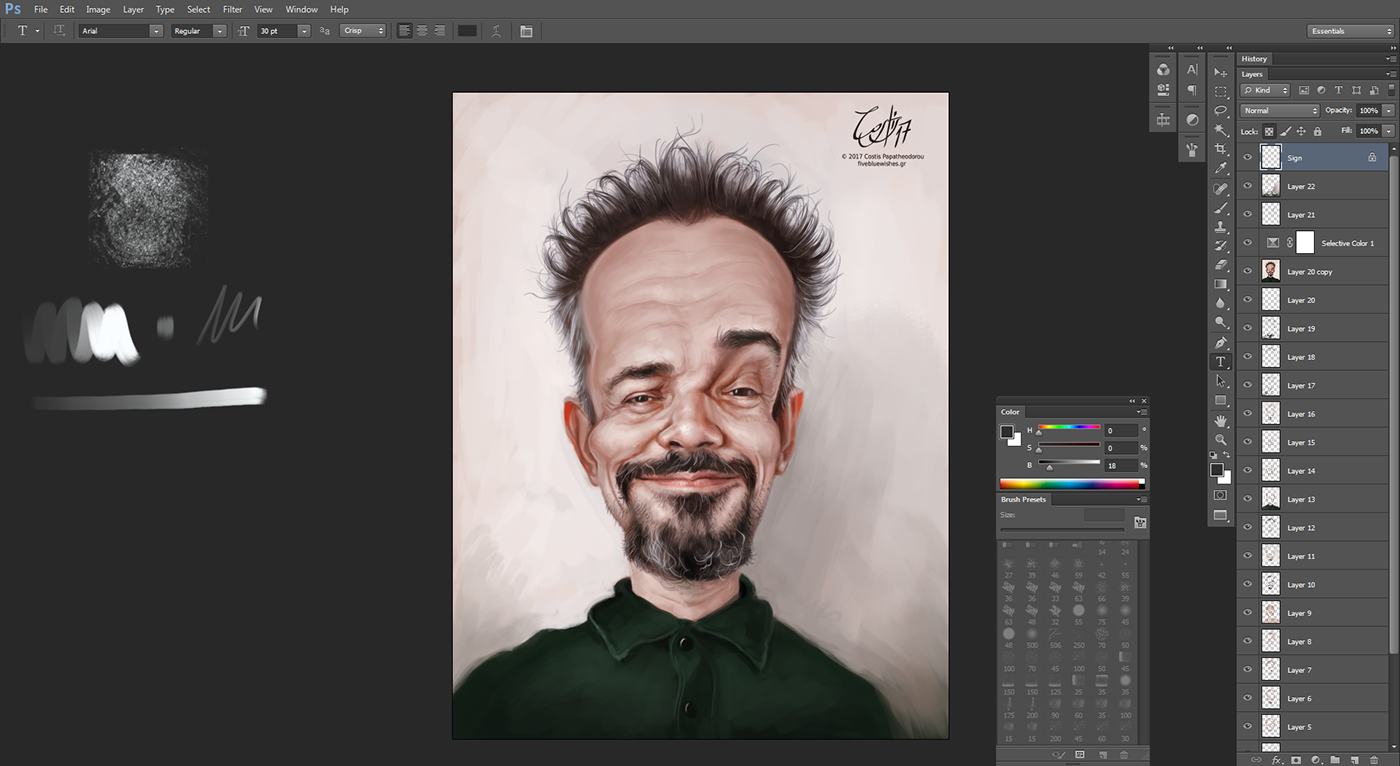
Task: Open the File menu
Action: coord(41,9)
